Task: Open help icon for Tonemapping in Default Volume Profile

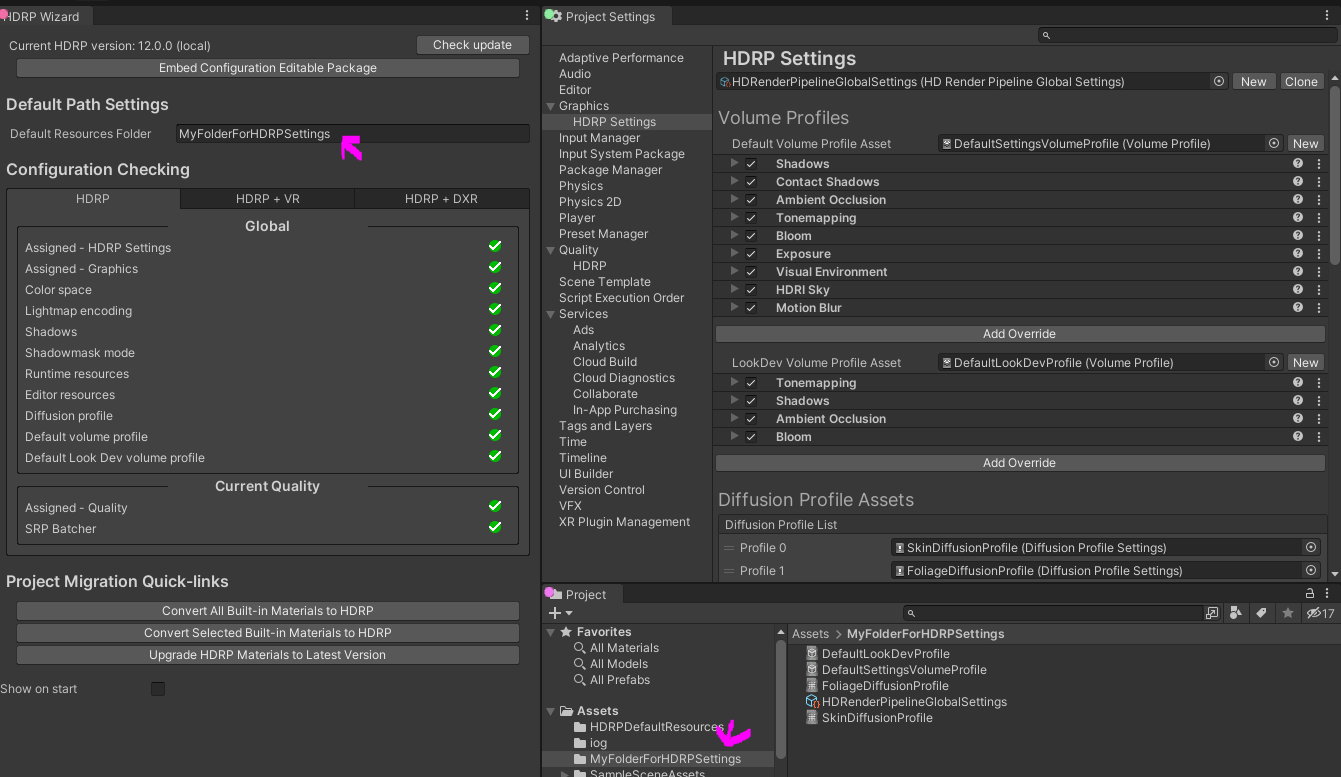Action: 1298,218
